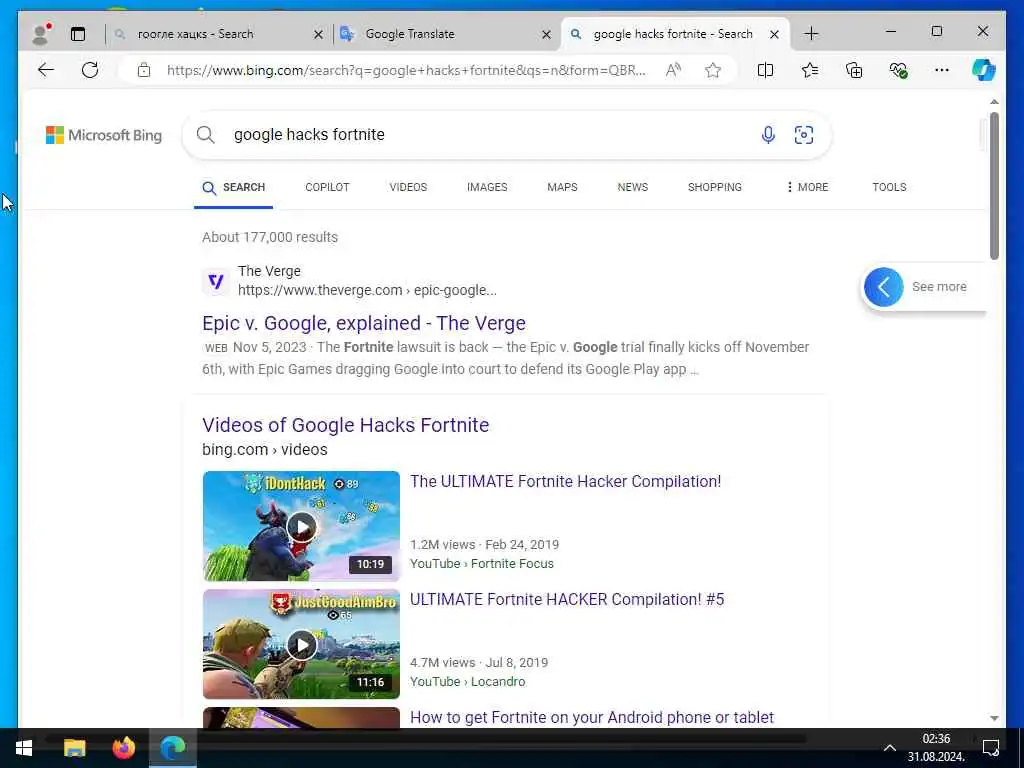The width and height of the screenshot is (1024, 768).
Task: Close the 'google hacks fortnite' tab
Action: (775, 34)
